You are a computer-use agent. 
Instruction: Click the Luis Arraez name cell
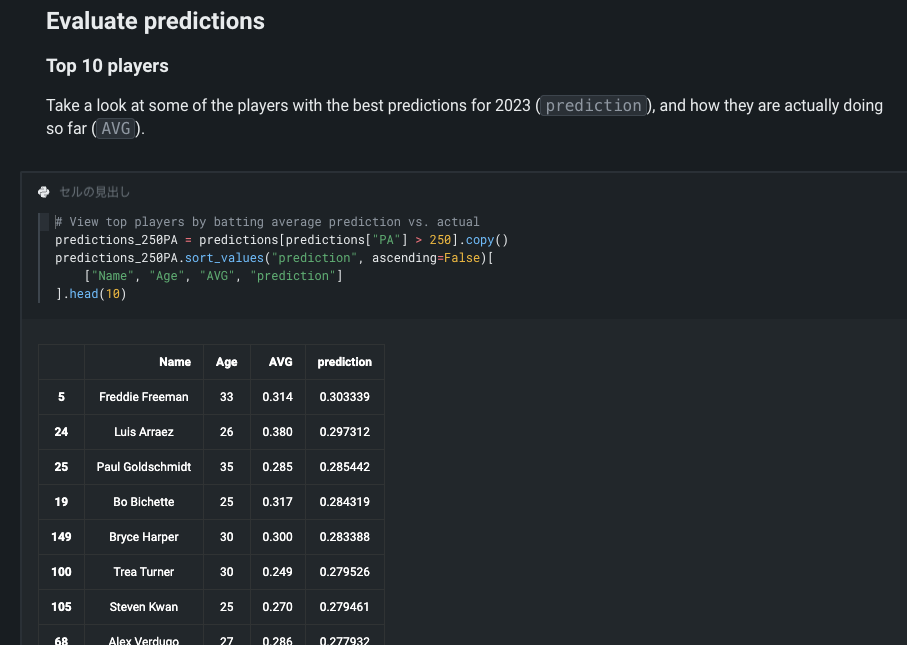coord(144,432)
